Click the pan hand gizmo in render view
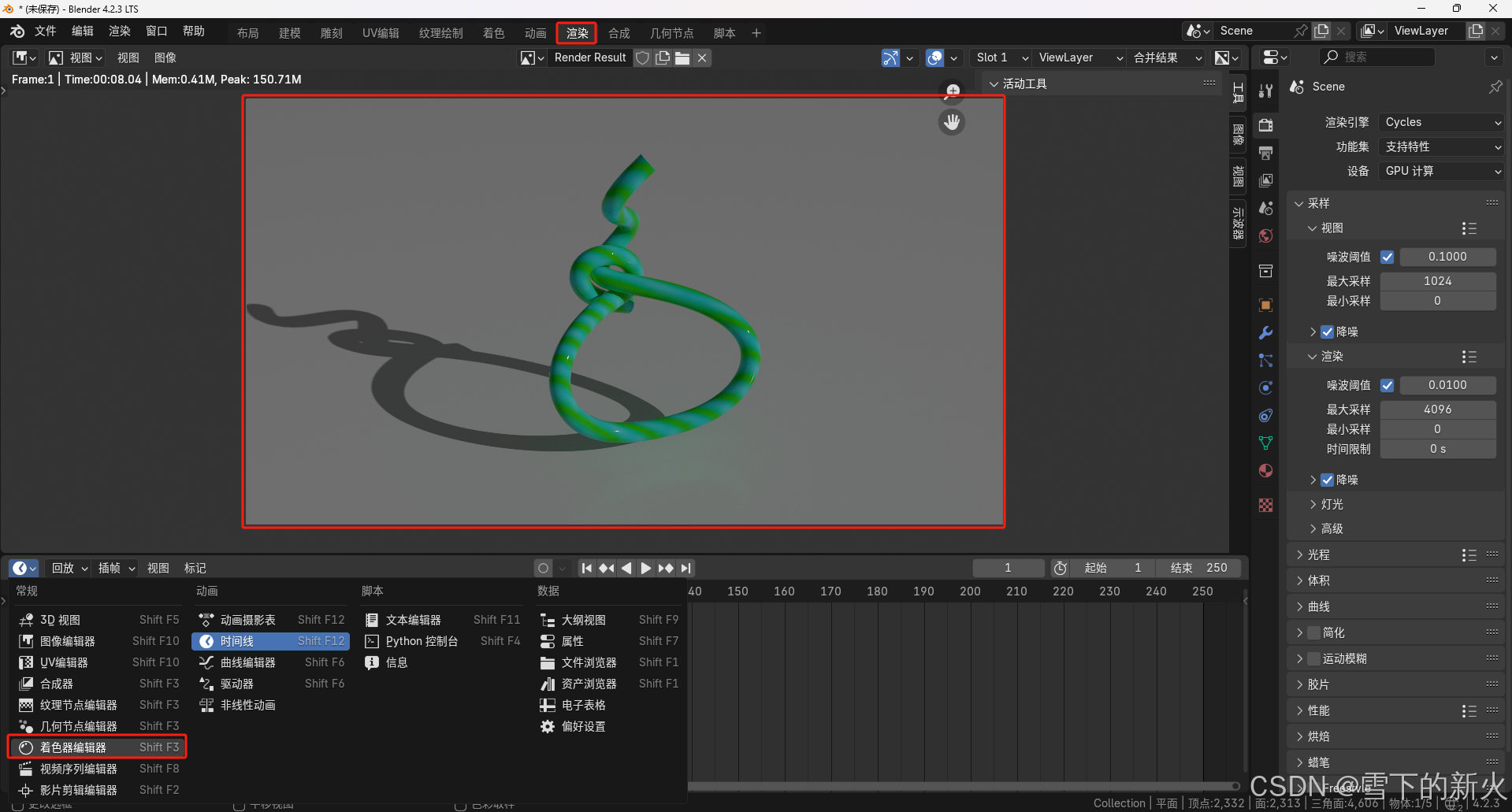 952,122
